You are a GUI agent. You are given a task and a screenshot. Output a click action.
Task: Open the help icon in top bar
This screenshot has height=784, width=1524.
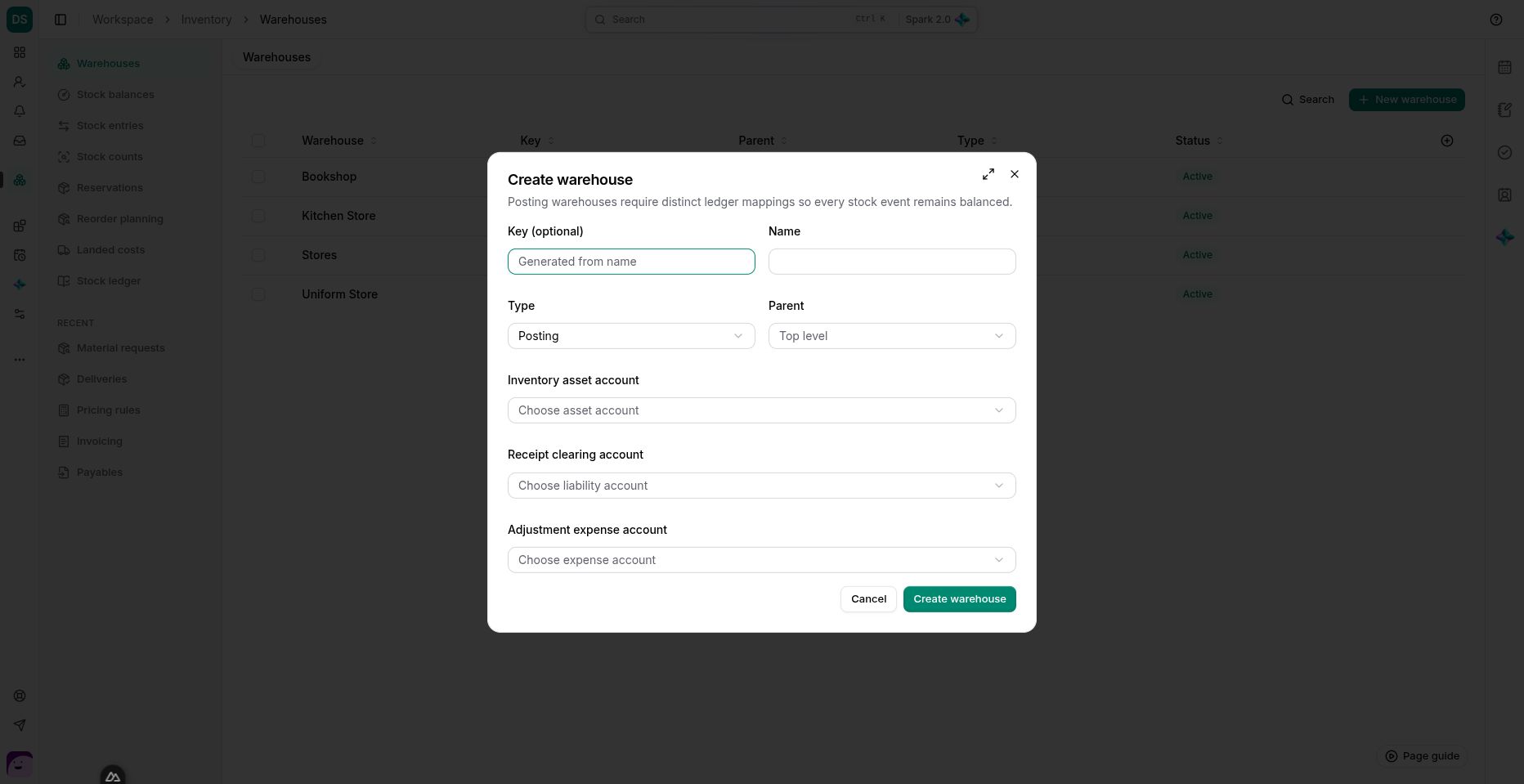click(1496, 20)
